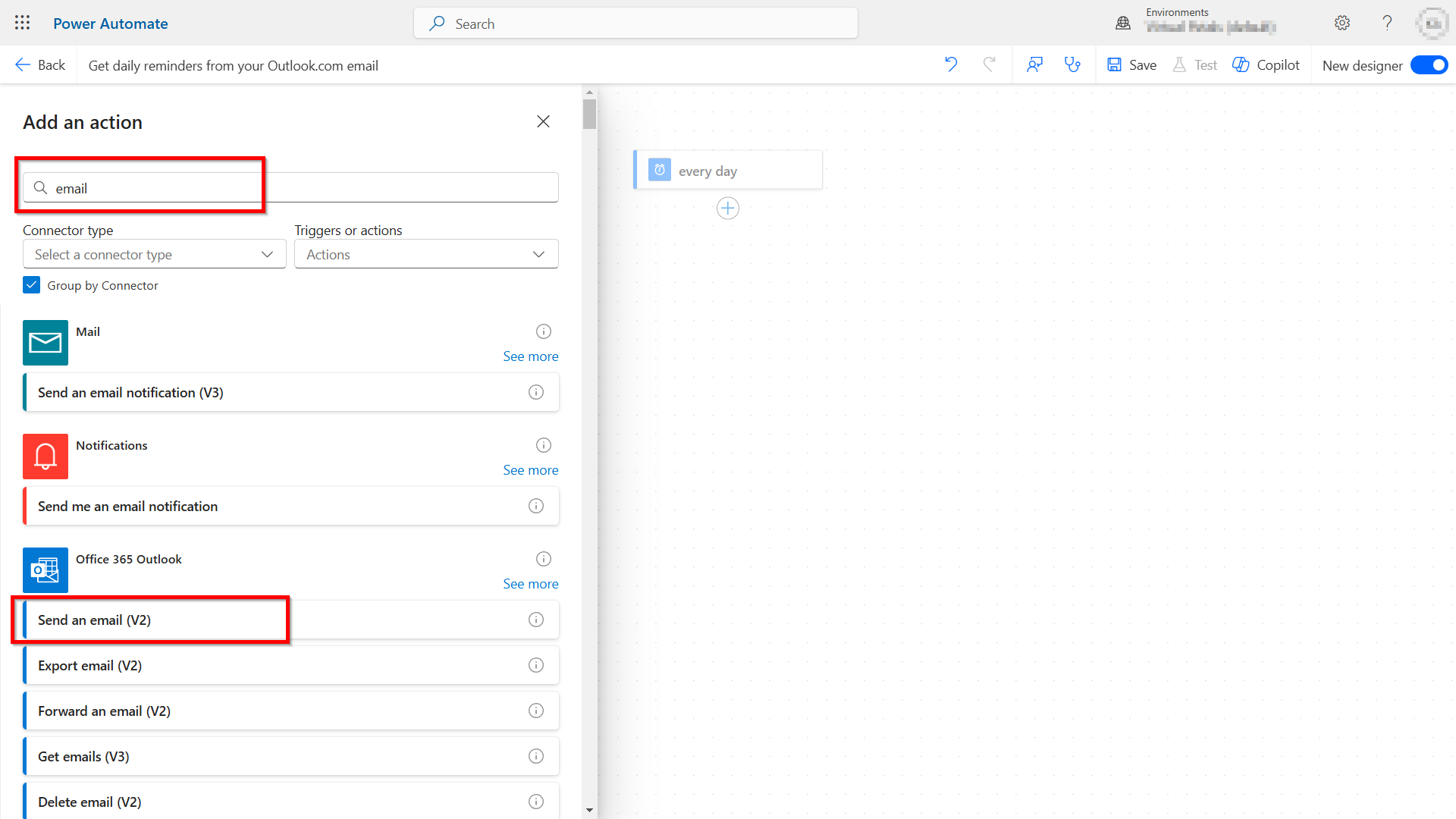Viewport: 1456px width, 819px height.
Task: Click the Test flask button
Action: click(1195, 65)
